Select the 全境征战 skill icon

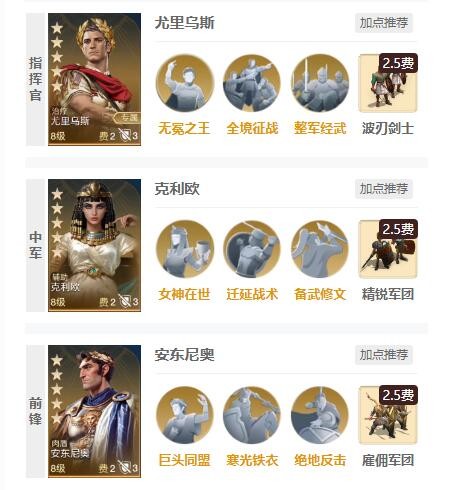[252, 83]
